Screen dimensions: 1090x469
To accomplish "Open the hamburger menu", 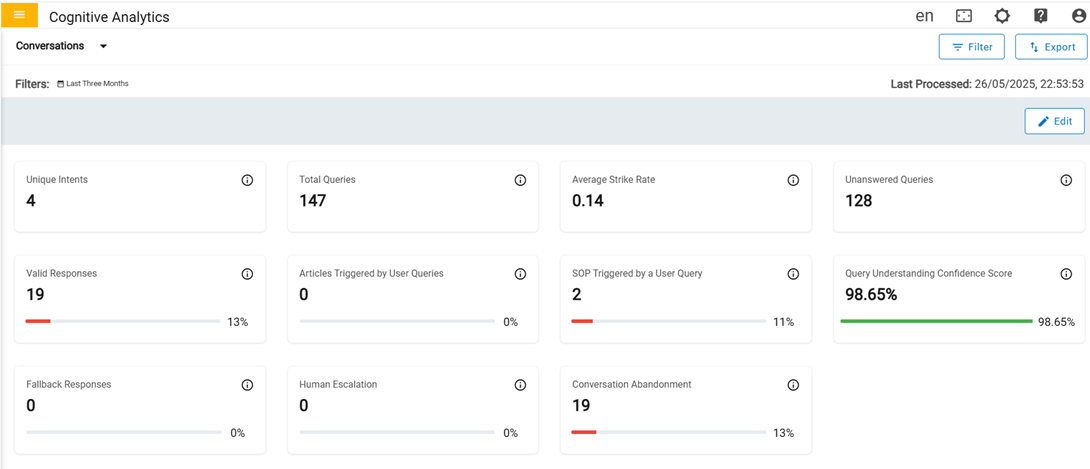I will (x=19, y=15).
